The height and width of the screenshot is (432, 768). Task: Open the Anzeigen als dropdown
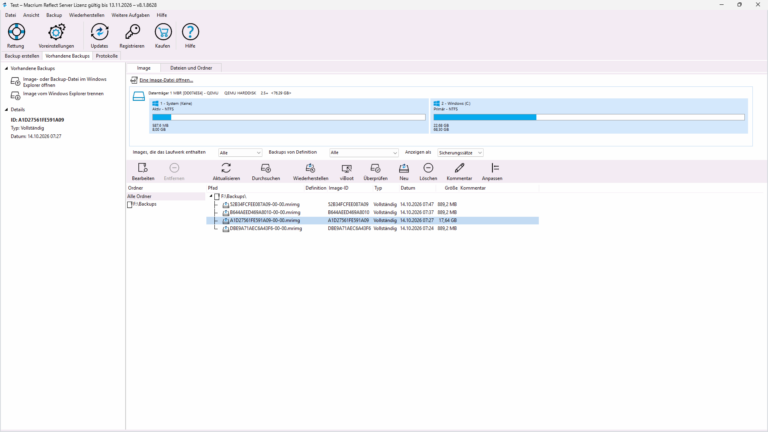460,153
